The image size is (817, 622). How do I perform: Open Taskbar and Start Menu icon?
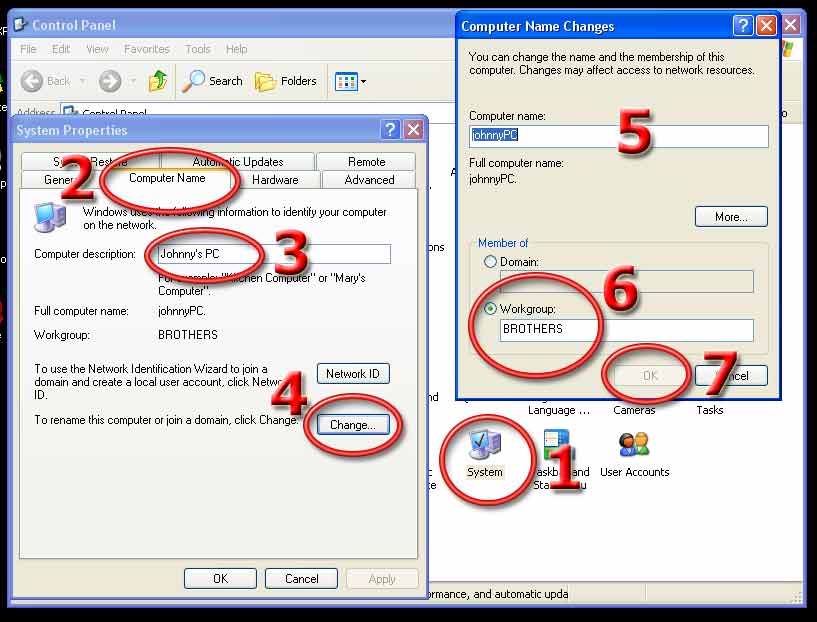[561, 458]
